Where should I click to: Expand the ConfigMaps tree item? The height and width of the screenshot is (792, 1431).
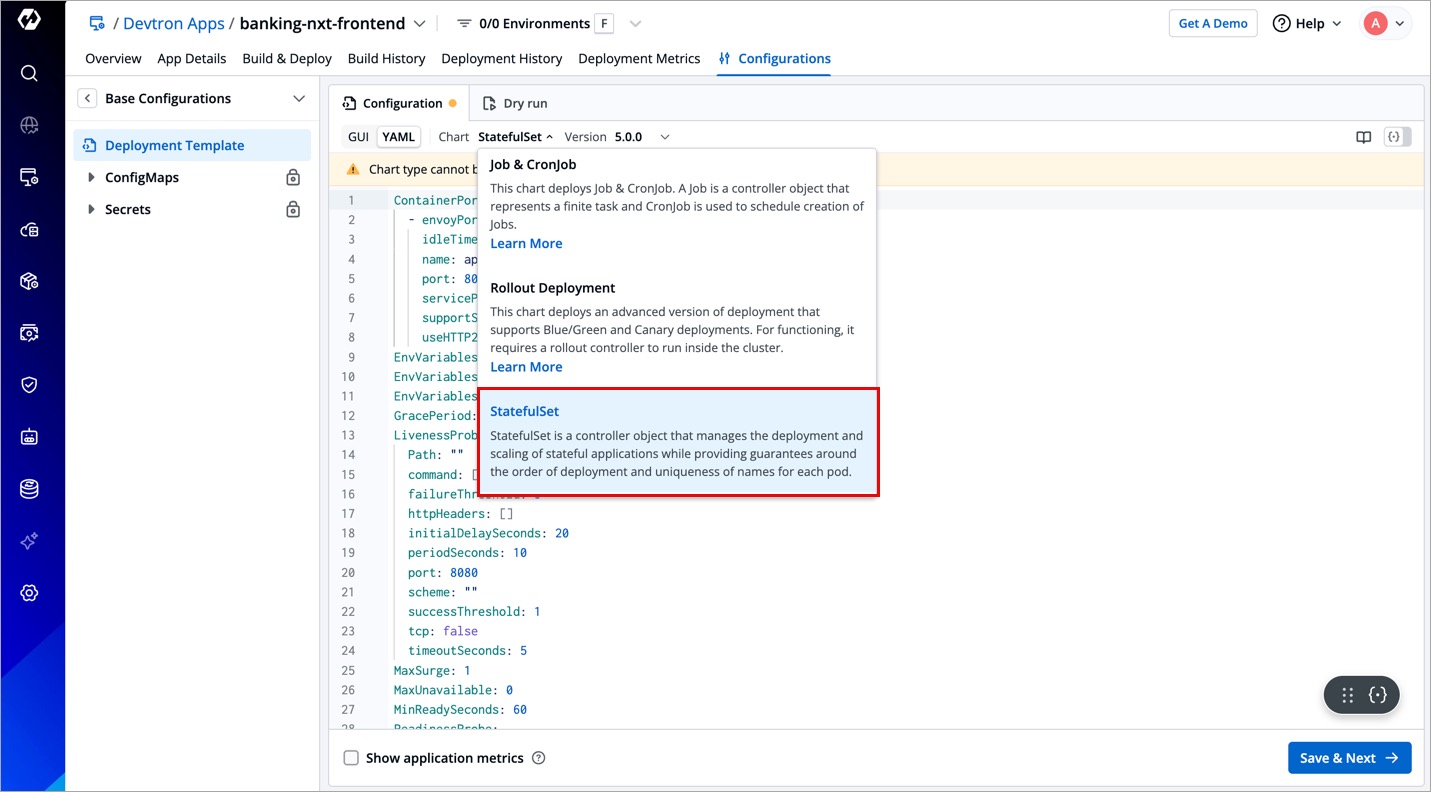pos(91,178)
